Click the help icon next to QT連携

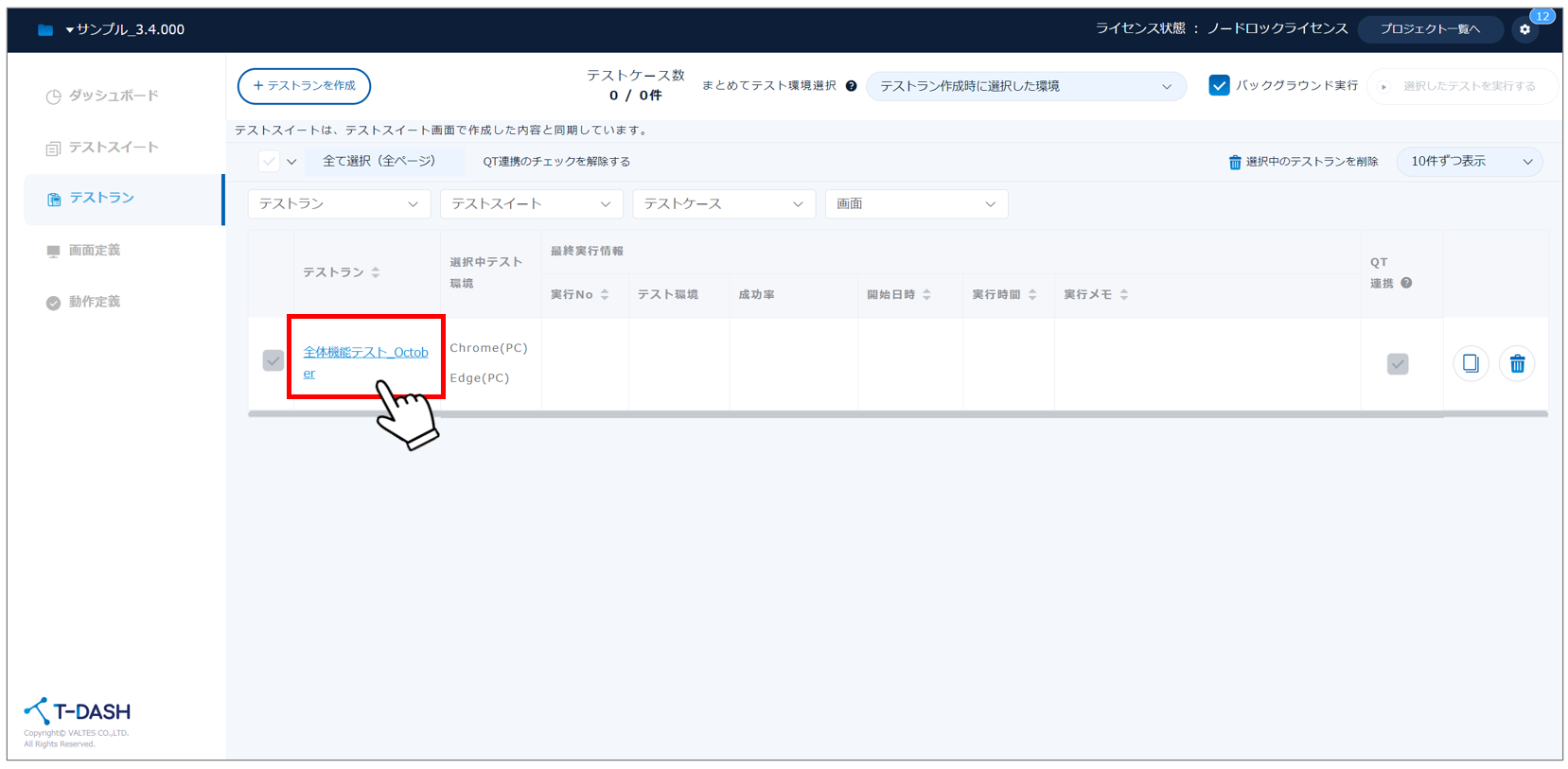pos(1406,283)
